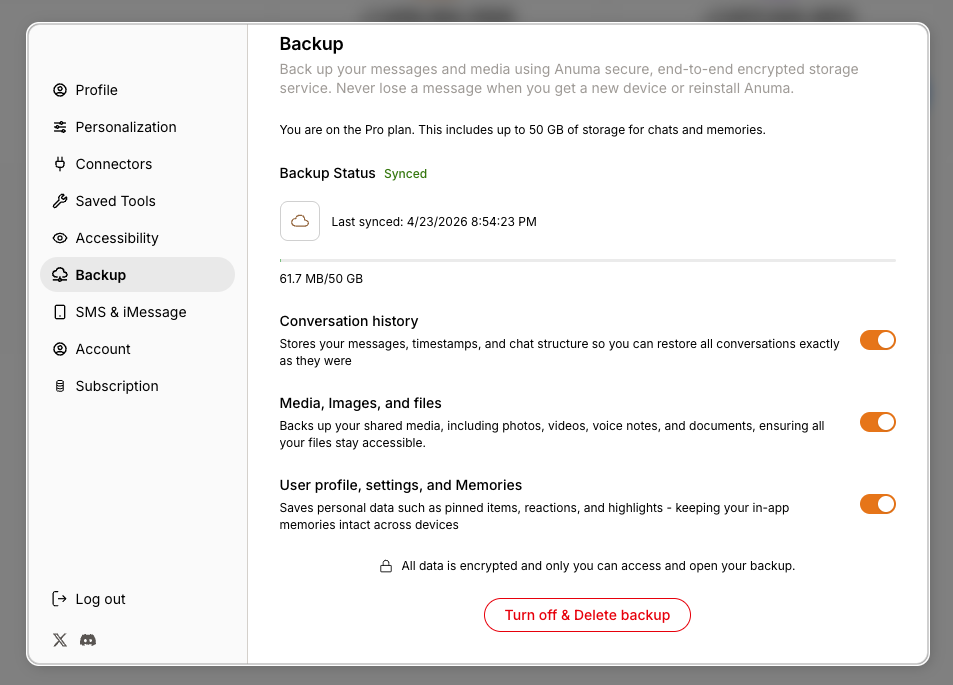Click the cloud icon next to last synced time

(x=299, y=221)
